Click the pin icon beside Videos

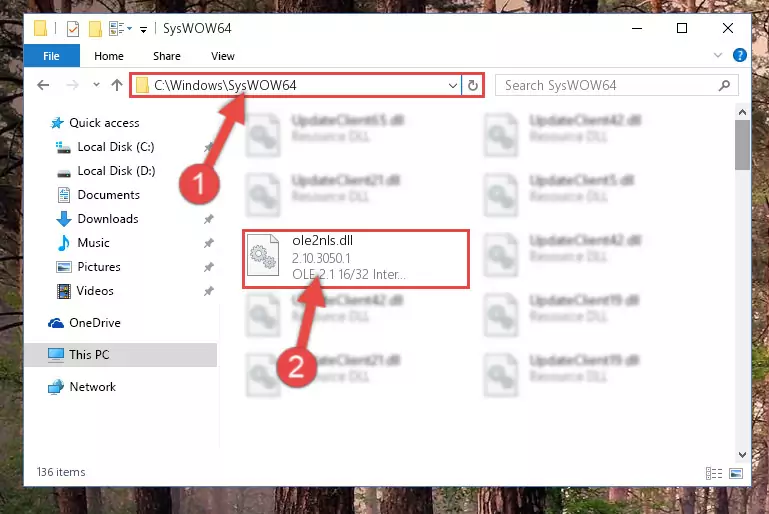(x=208, y=291)
